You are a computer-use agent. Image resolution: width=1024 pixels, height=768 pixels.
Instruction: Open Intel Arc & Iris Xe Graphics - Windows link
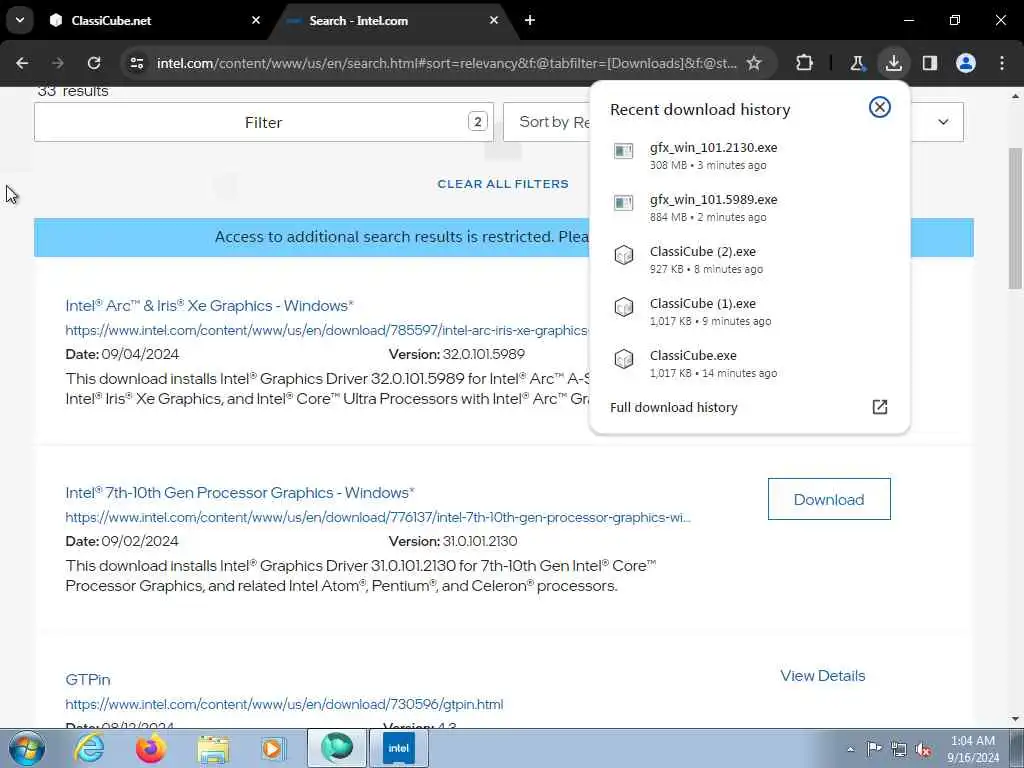[210, 306]
